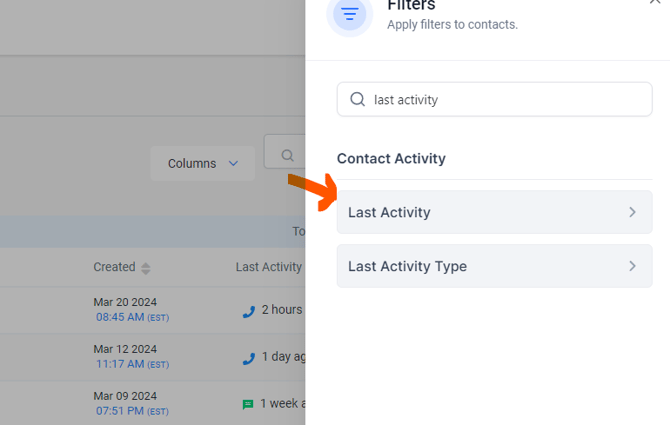
Task: Click the phone icon beside 1 day ago
Action: coord(249,358)
